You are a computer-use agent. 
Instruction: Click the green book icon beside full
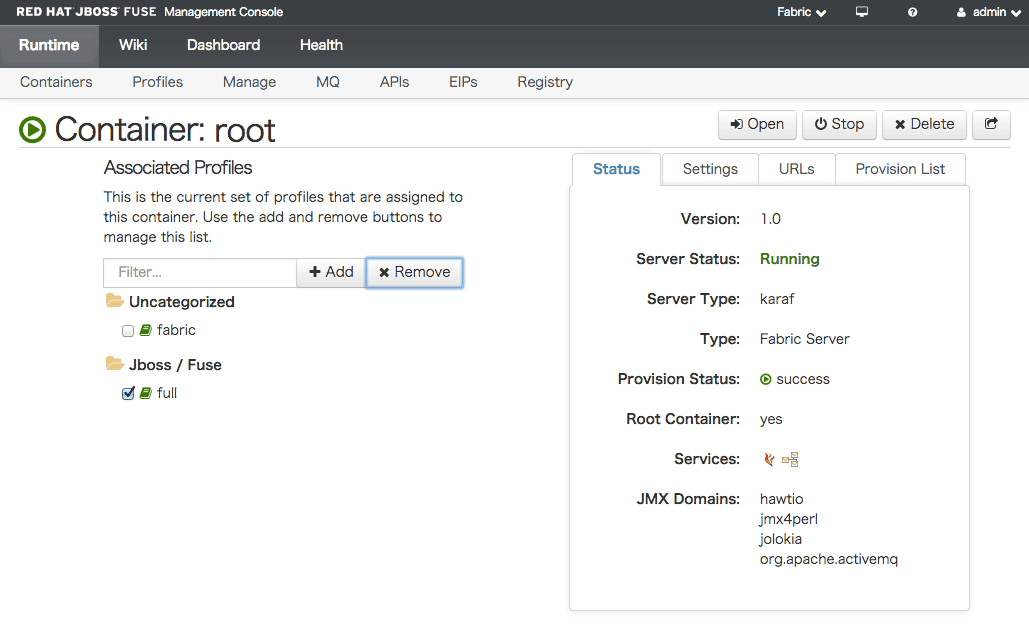click(x=146, y=393)
